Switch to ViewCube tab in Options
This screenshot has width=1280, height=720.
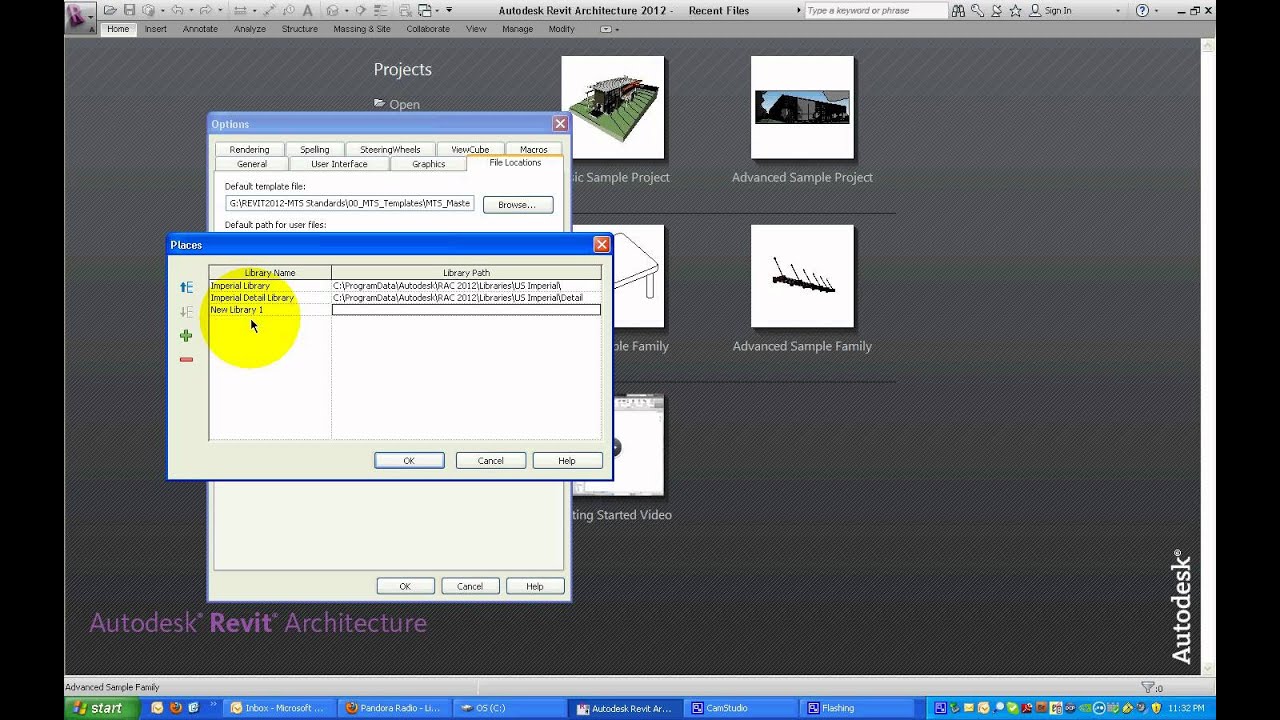(x=470, y=150)
